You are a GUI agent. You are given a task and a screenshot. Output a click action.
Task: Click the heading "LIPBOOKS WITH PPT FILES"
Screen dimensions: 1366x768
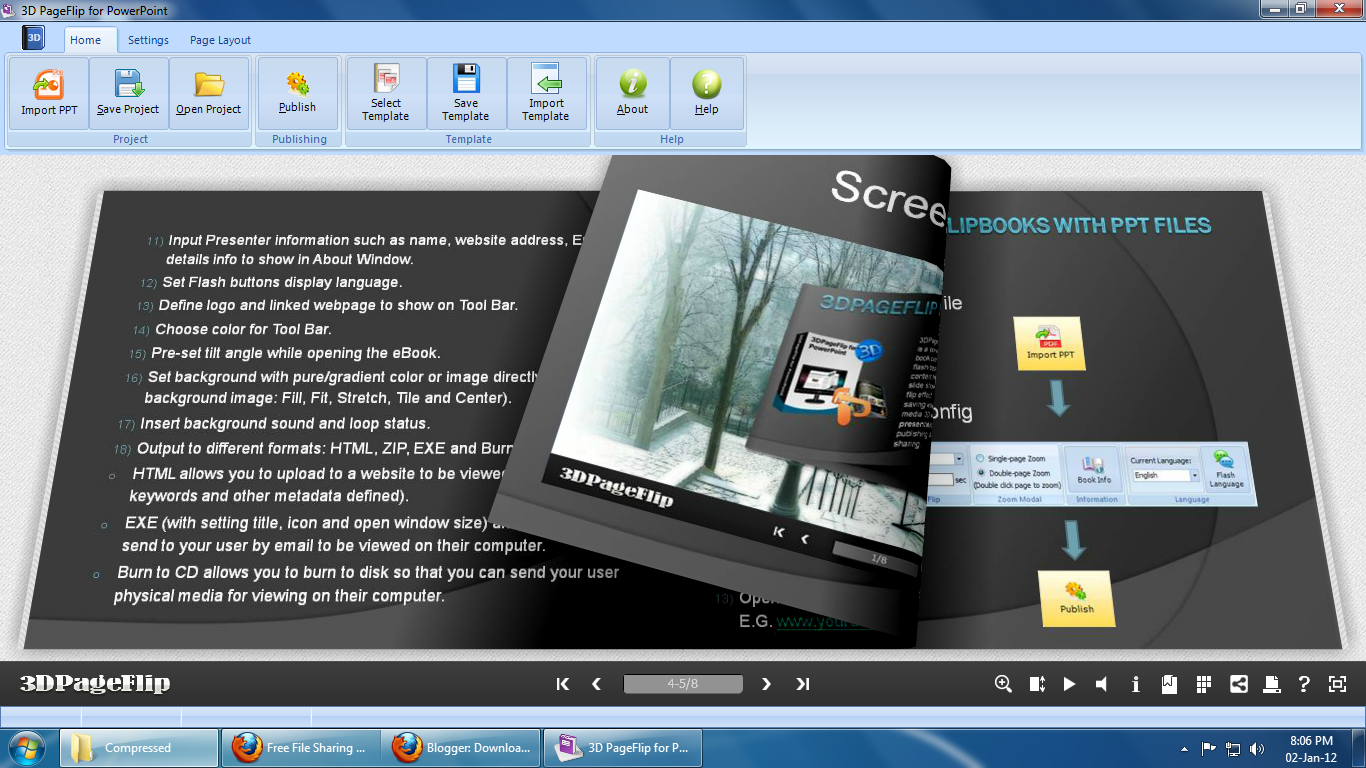pyautogui.click(x=1079, y=226)
